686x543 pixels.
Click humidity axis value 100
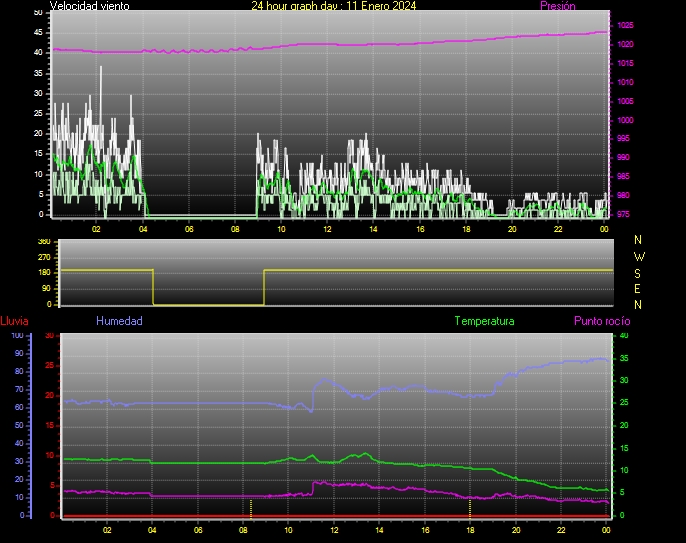[18, 336]
